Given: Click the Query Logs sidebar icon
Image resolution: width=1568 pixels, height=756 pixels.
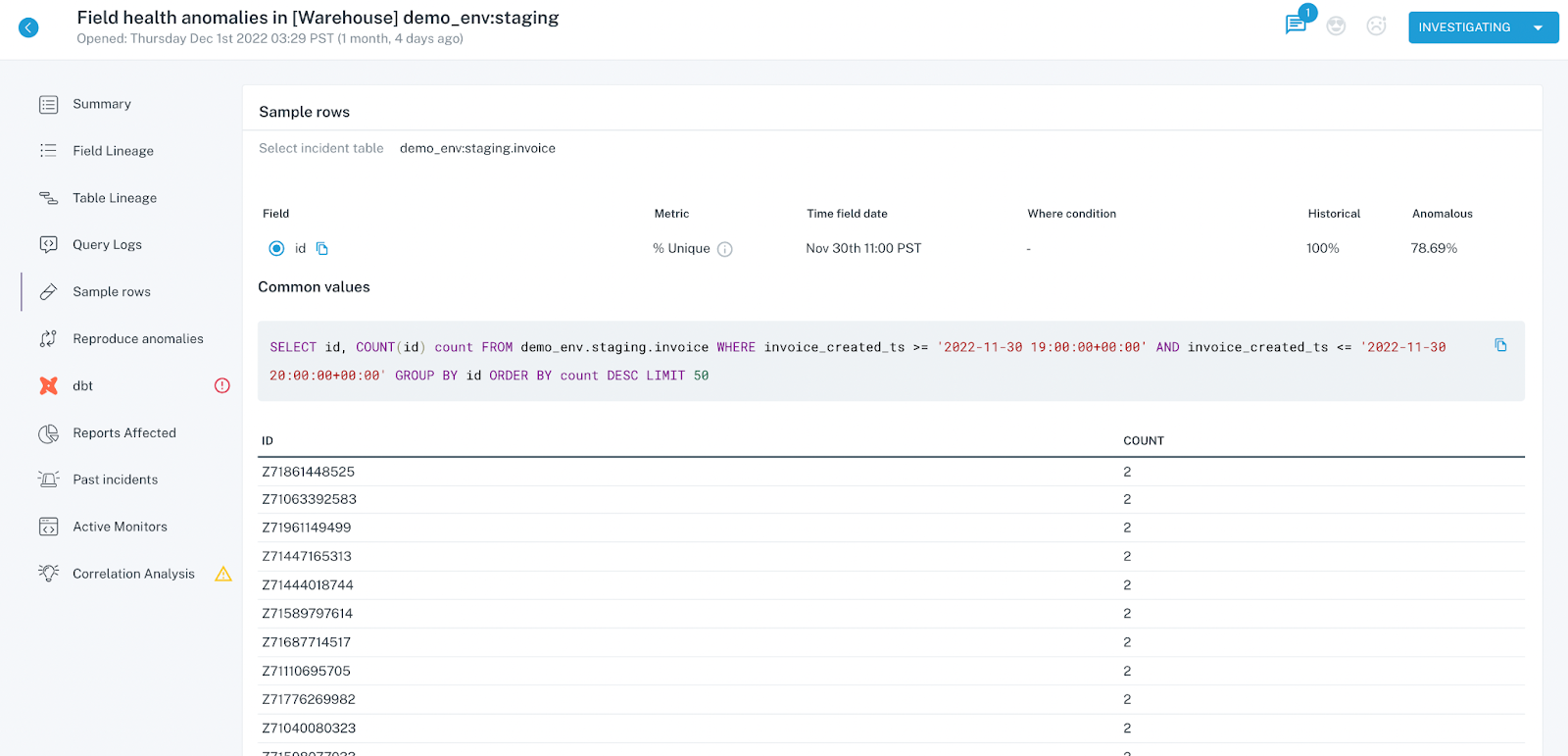Looking at the screenshot, I should [48, 245].
